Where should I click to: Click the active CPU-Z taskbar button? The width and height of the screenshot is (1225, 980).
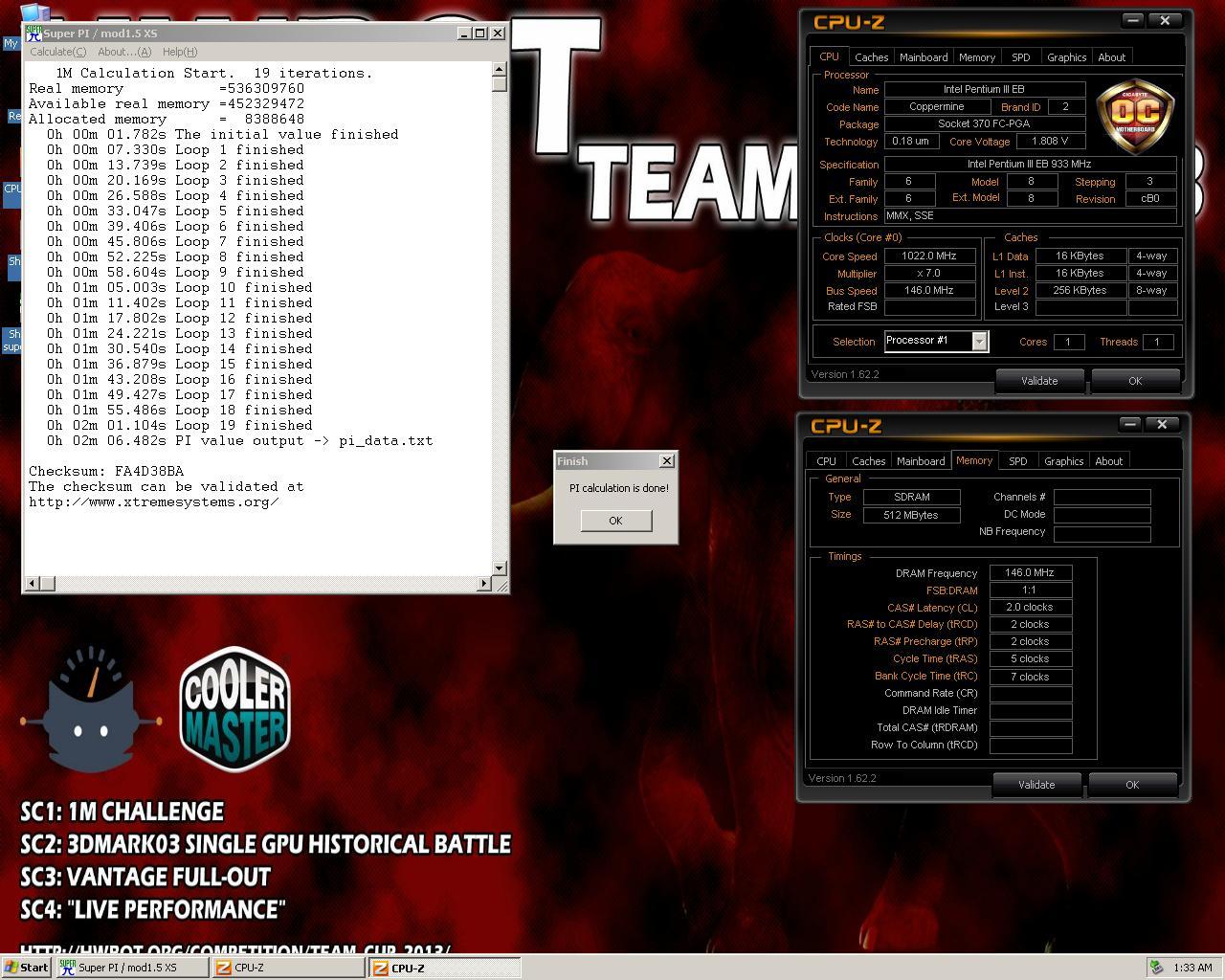click(x=444, y=968)
